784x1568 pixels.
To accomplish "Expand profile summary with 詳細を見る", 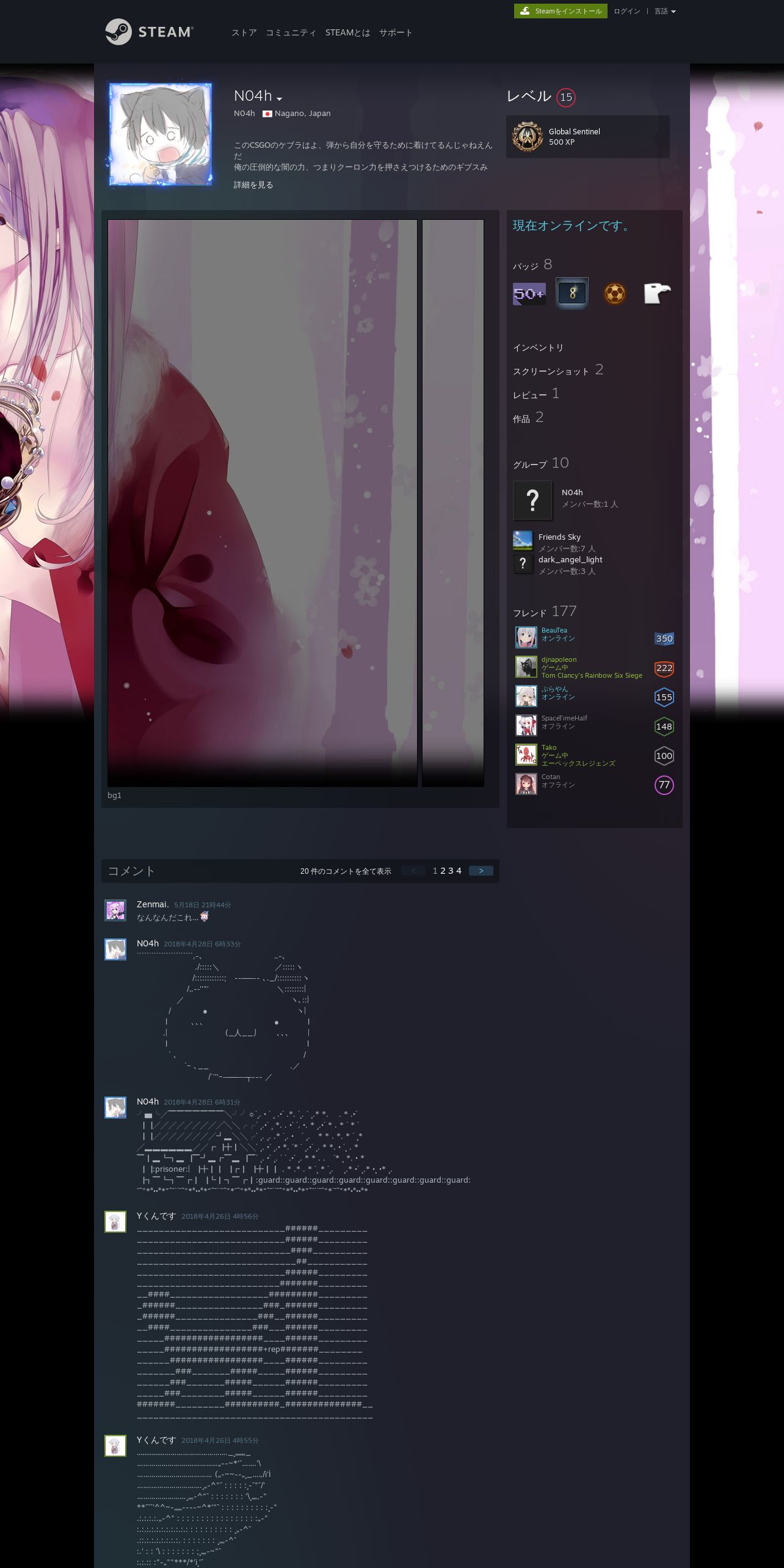I will pyautogui.click(x=253, y=185).
